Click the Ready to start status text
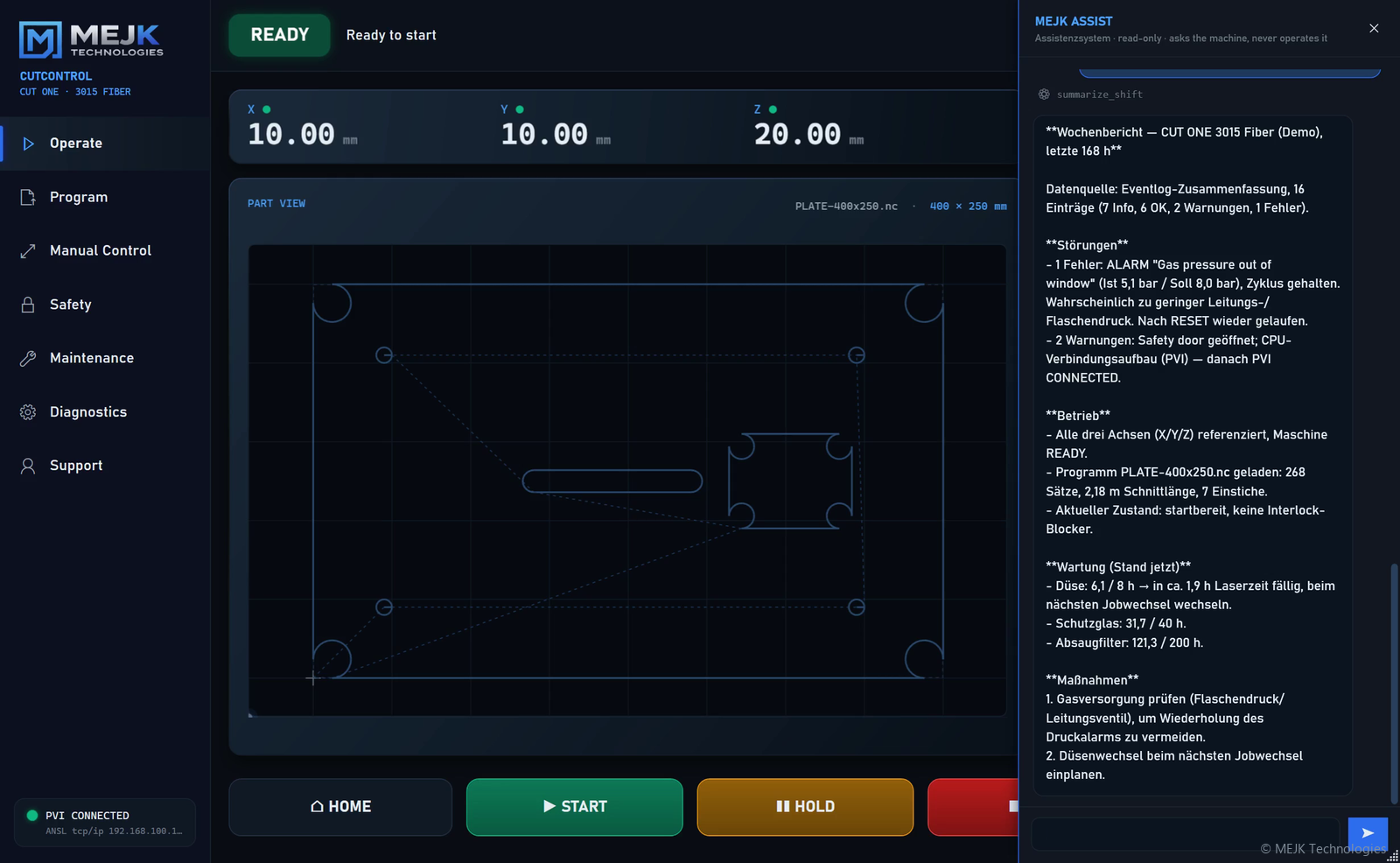1400x863 pixels. (x=391, y=35)
